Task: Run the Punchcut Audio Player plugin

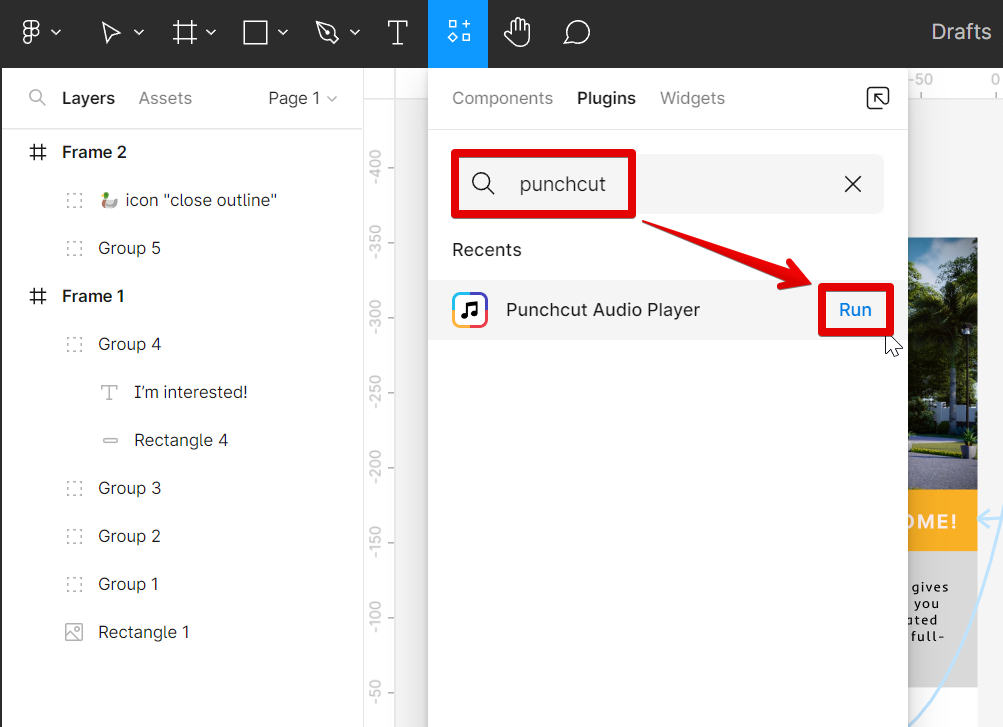Action: (855, 310)
